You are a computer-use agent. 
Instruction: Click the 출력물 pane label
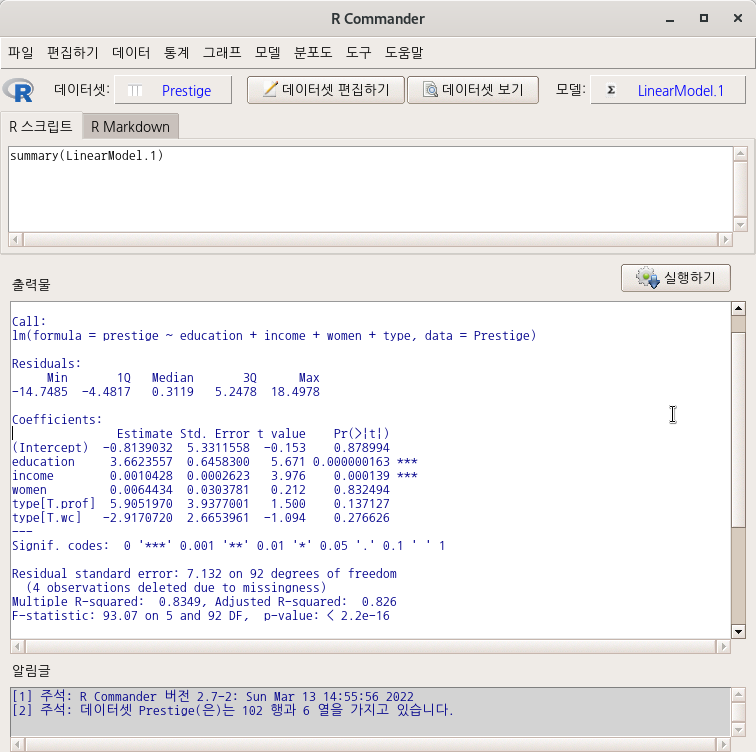coord(31,284)
